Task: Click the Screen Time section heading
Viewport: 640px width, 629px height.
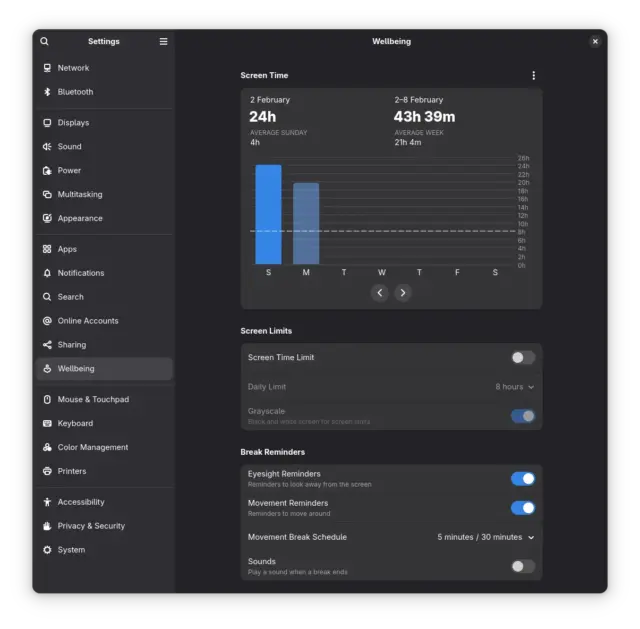Action: click(x=264, y=76)
